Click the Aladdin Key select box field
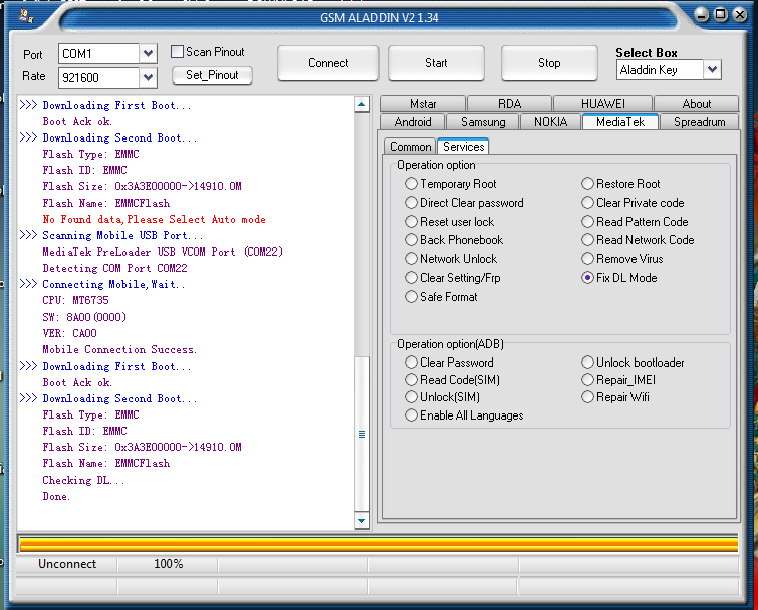758x610 pixels. [660, 70]
